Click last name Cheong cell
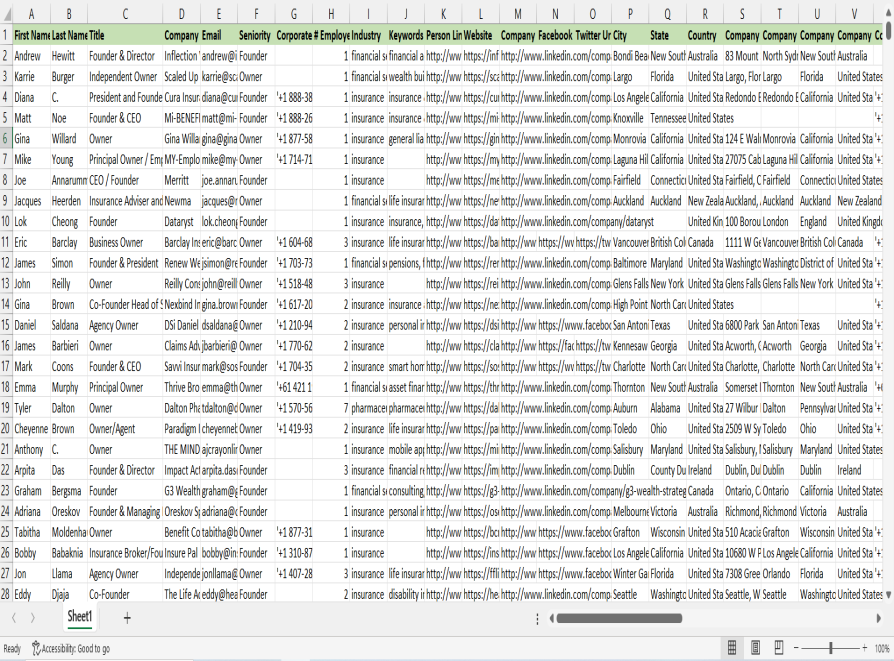The image size is (894, 661). 69,221
